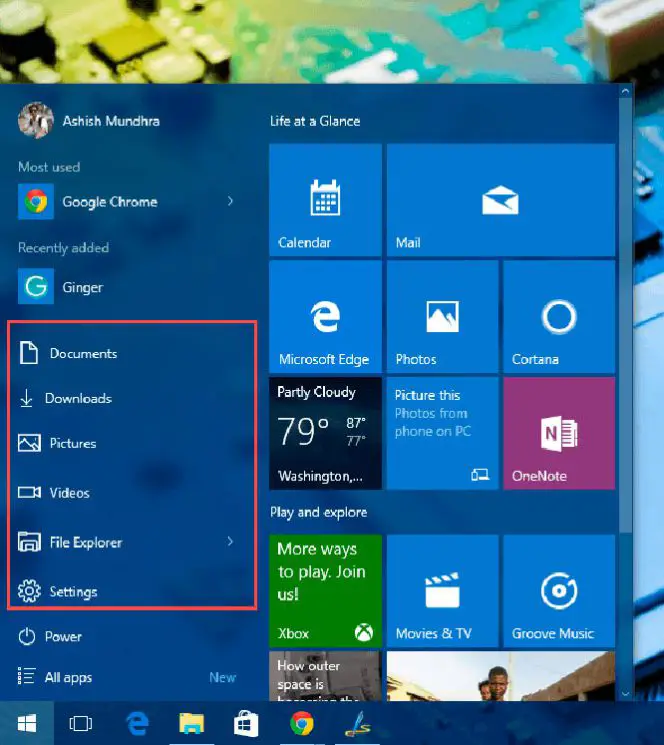Click the Ashish Mundhra account name
This screenshot has height=745, width=664.
[111, 121]
